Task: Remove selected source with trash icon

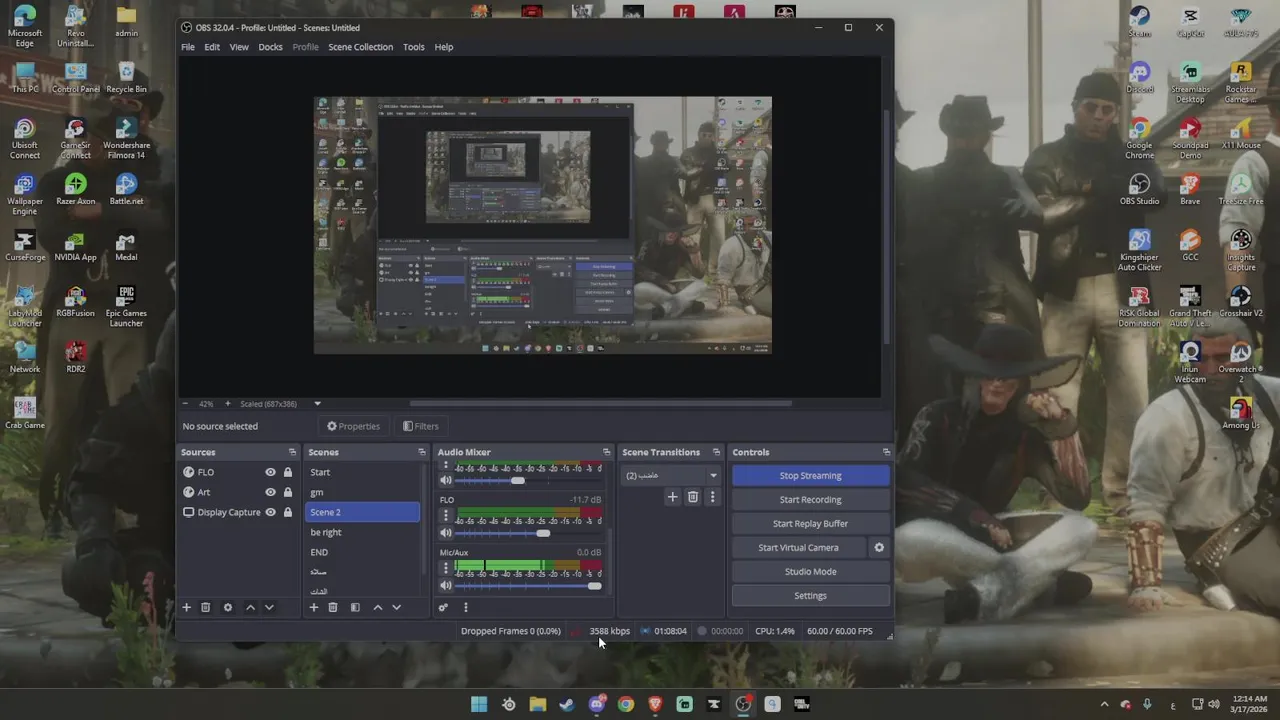Action: click(206, 607)
